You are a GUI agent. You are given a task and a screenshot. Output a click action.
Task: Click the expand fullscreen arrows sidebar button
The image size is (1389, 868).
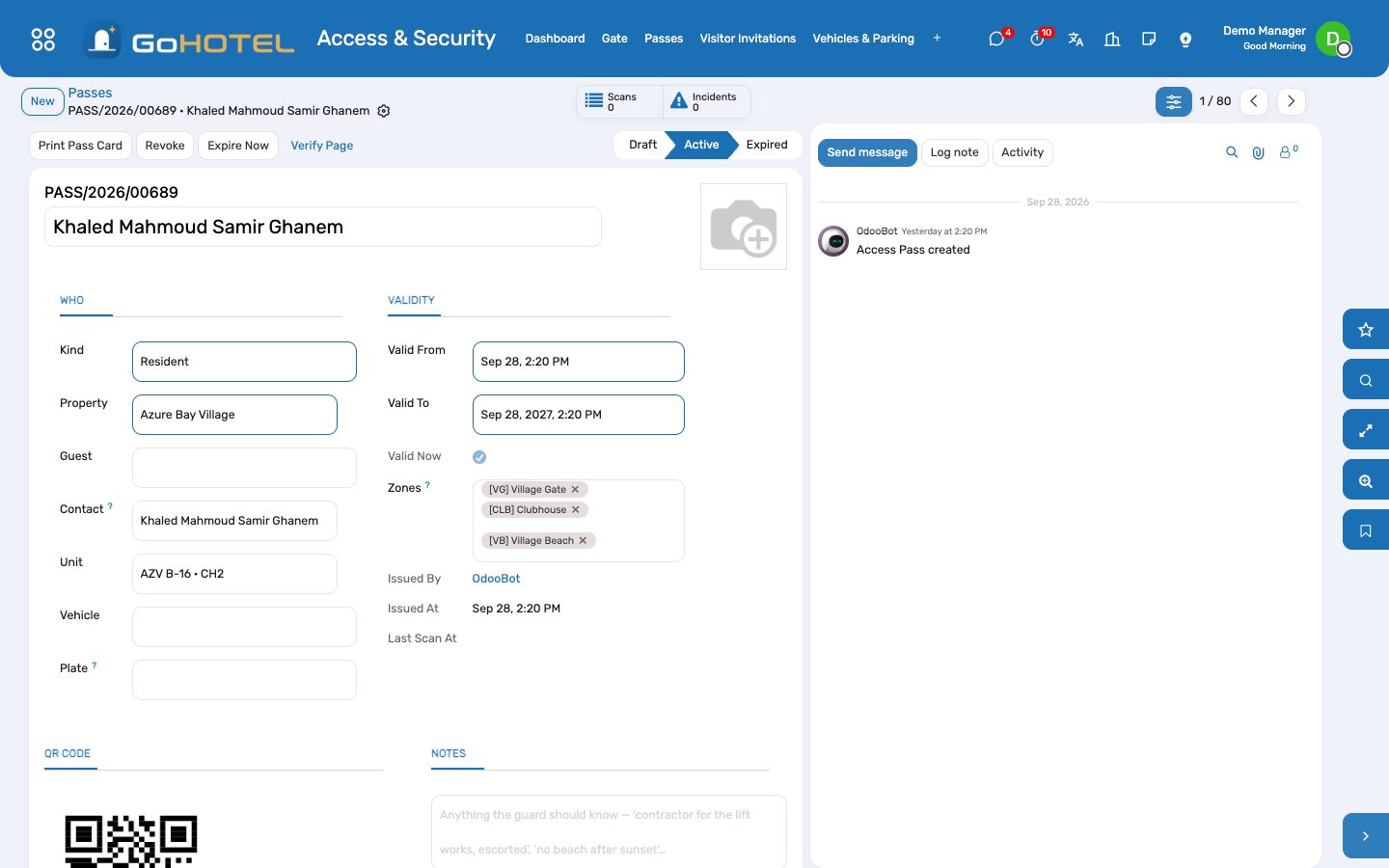pyautogui.click(x=1366, y=430)
